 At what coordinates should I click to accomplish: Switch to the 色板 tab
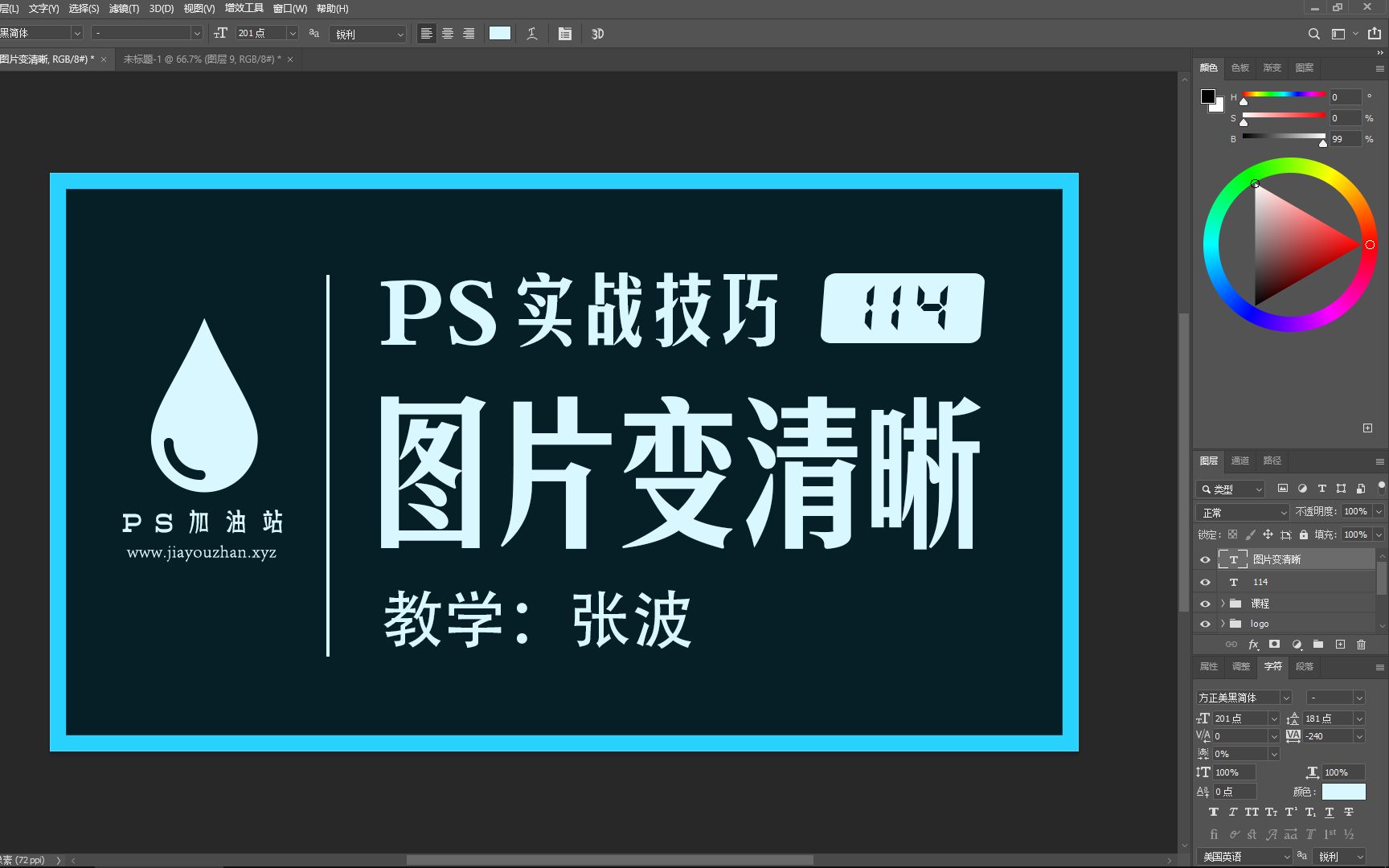(1240, 68)
